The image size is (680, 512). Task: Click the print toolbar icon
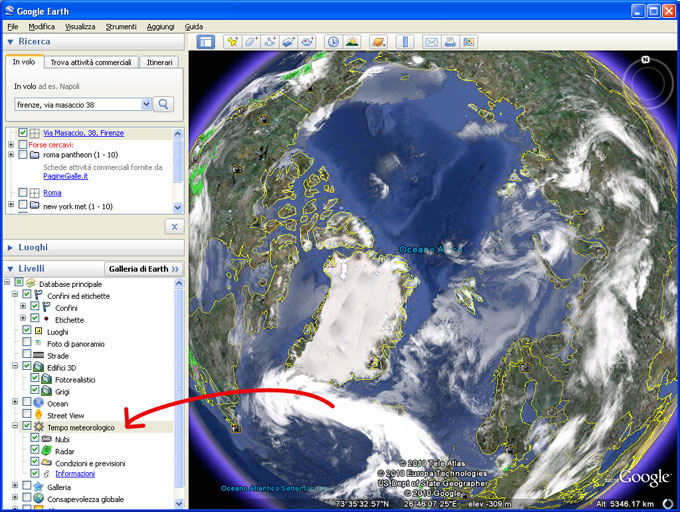click(450, 42)
